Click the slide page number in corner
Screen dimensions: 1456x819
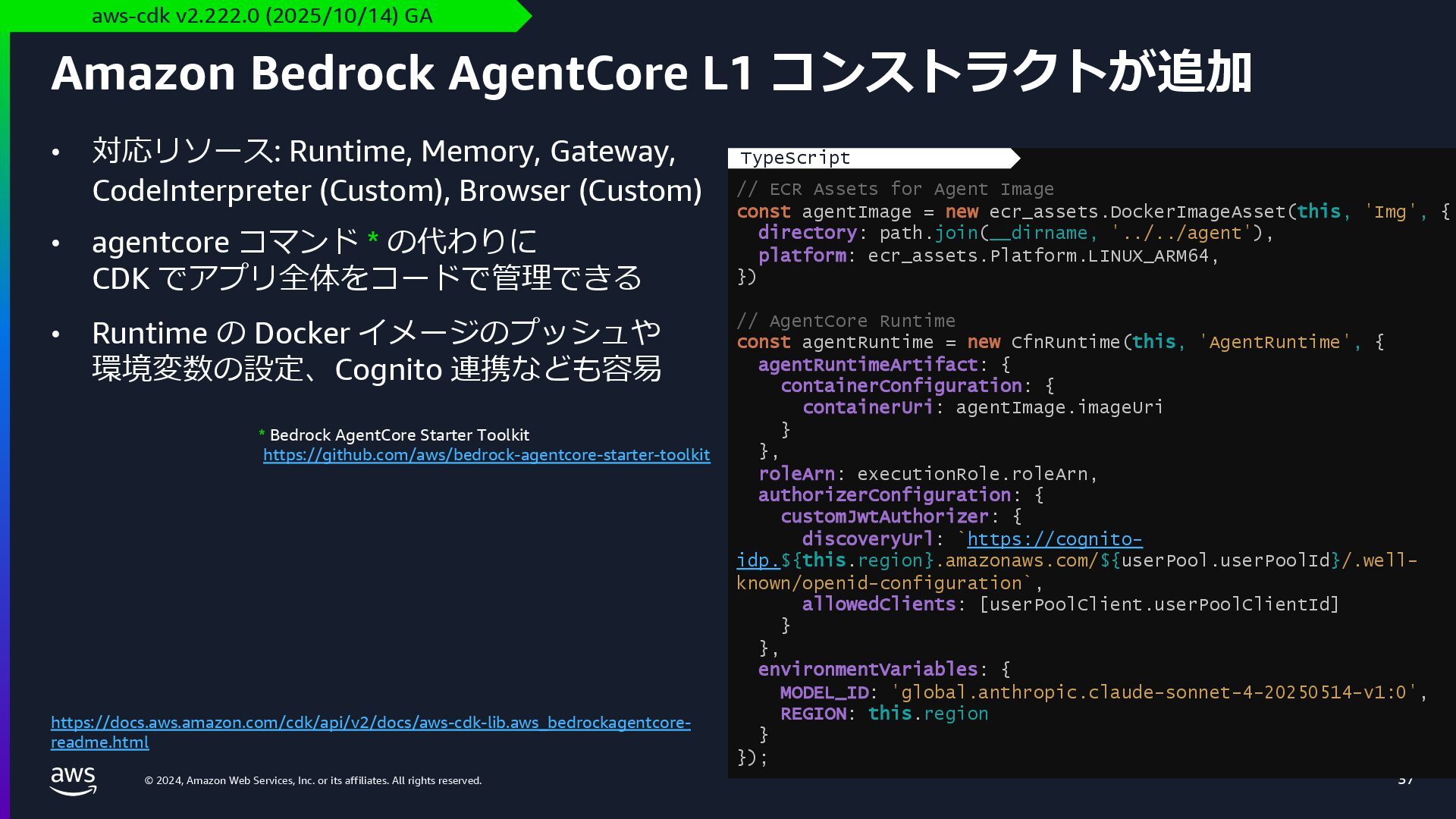point(1405,780)
